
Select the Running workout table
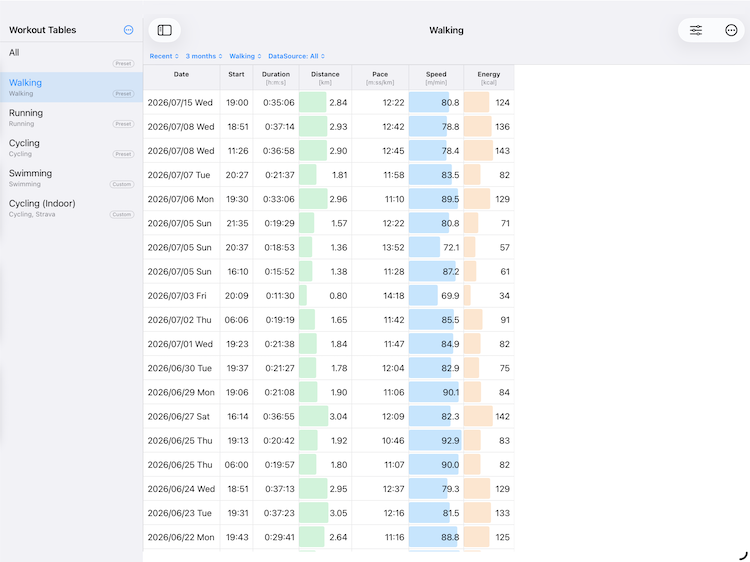tap(71, 117)
